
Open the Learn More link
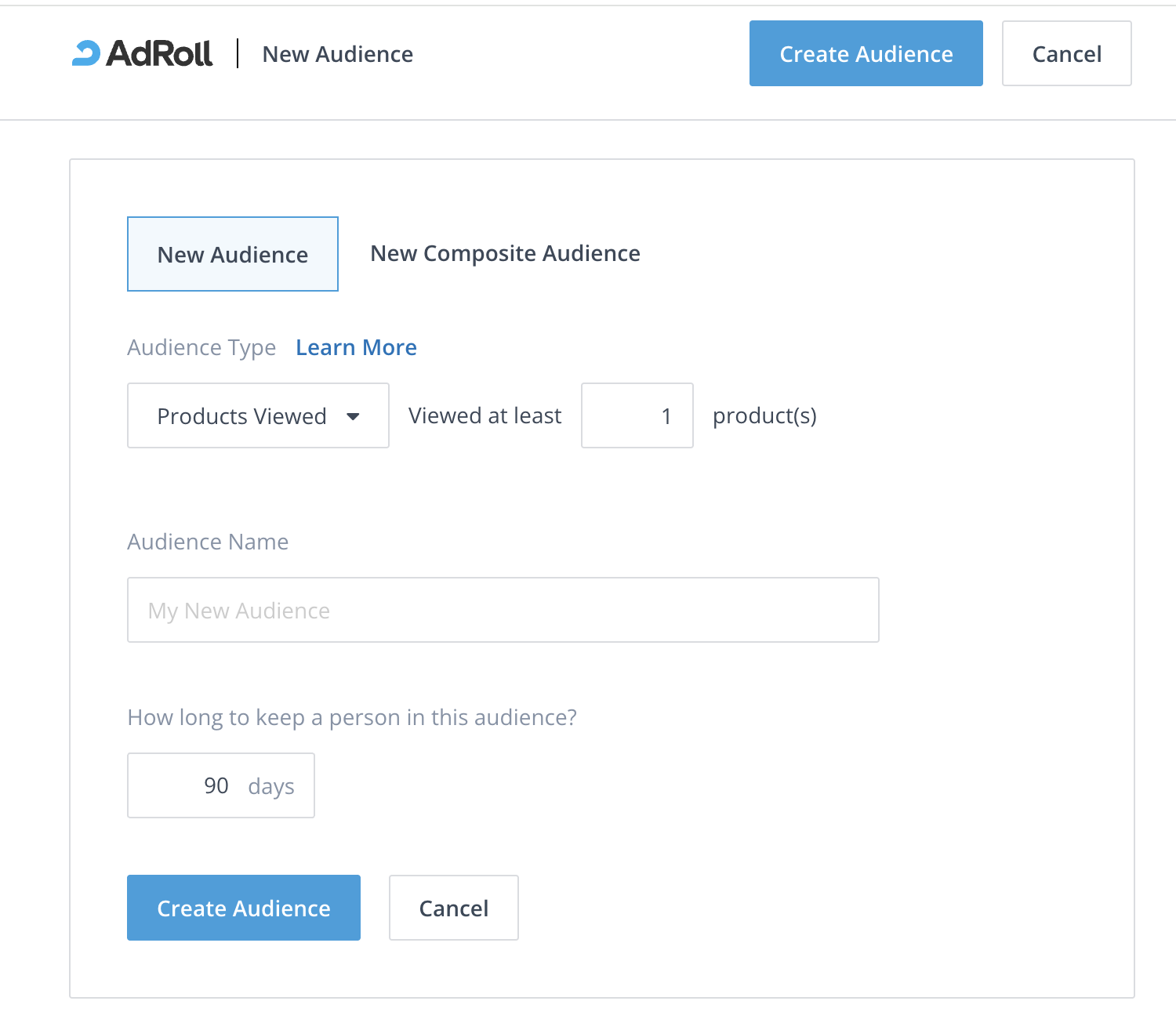[x=356, y=347]
